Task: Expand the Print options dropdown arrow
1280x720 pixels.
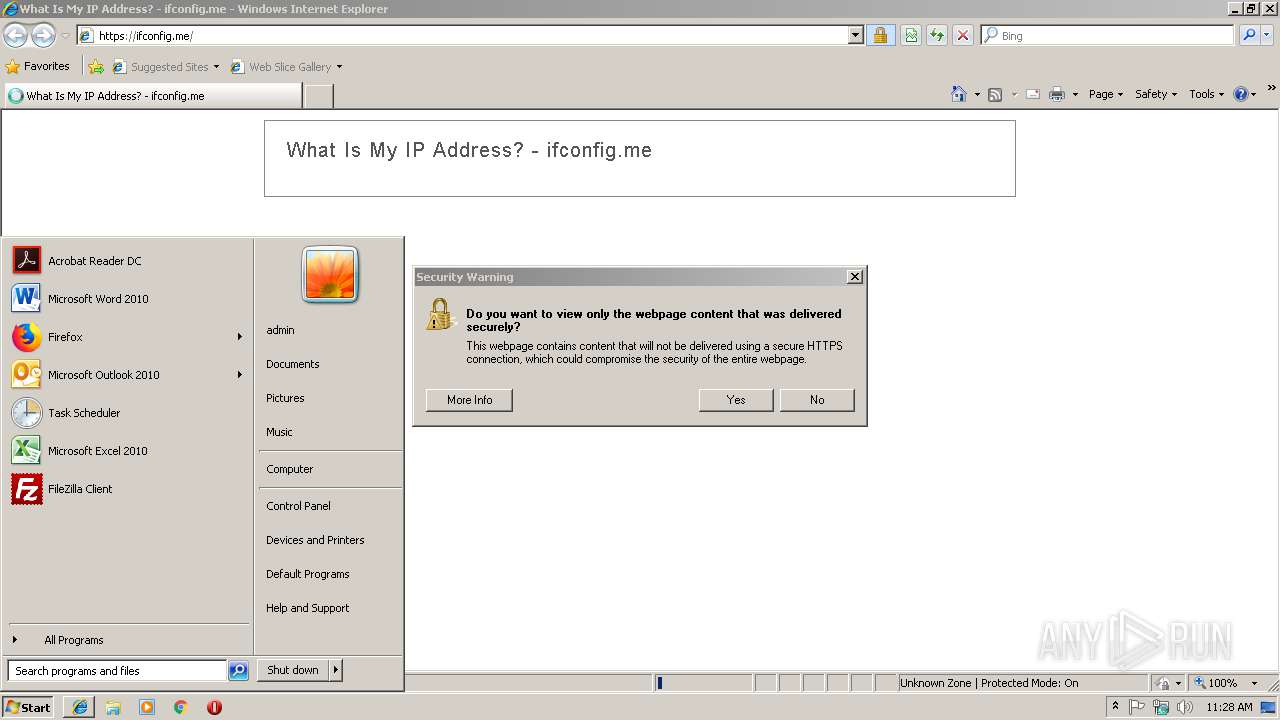Action: [1075, 94]
